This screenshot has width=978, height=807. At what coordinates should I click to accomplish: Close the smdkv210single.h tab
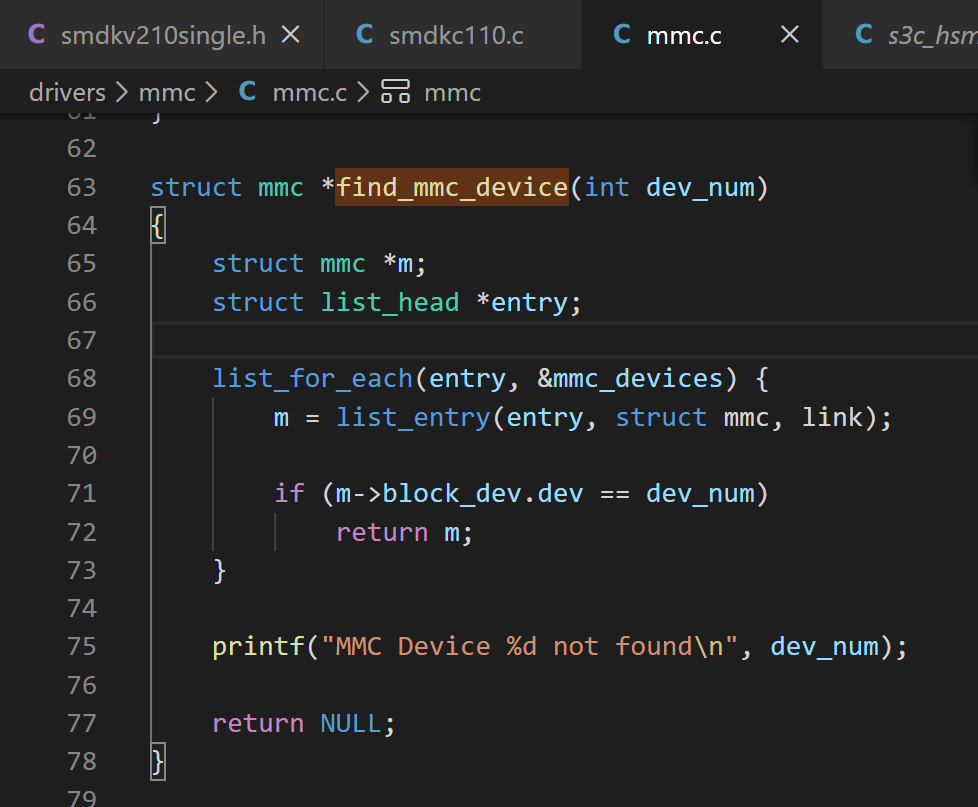click(291, 36)
